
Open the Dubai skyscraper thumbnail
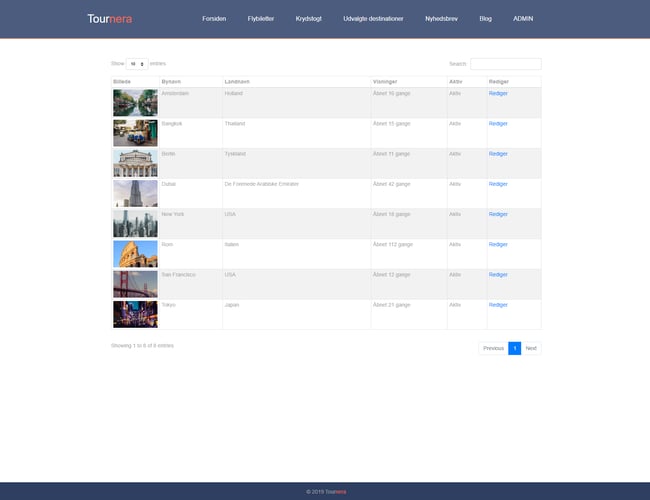pos(135,193)
